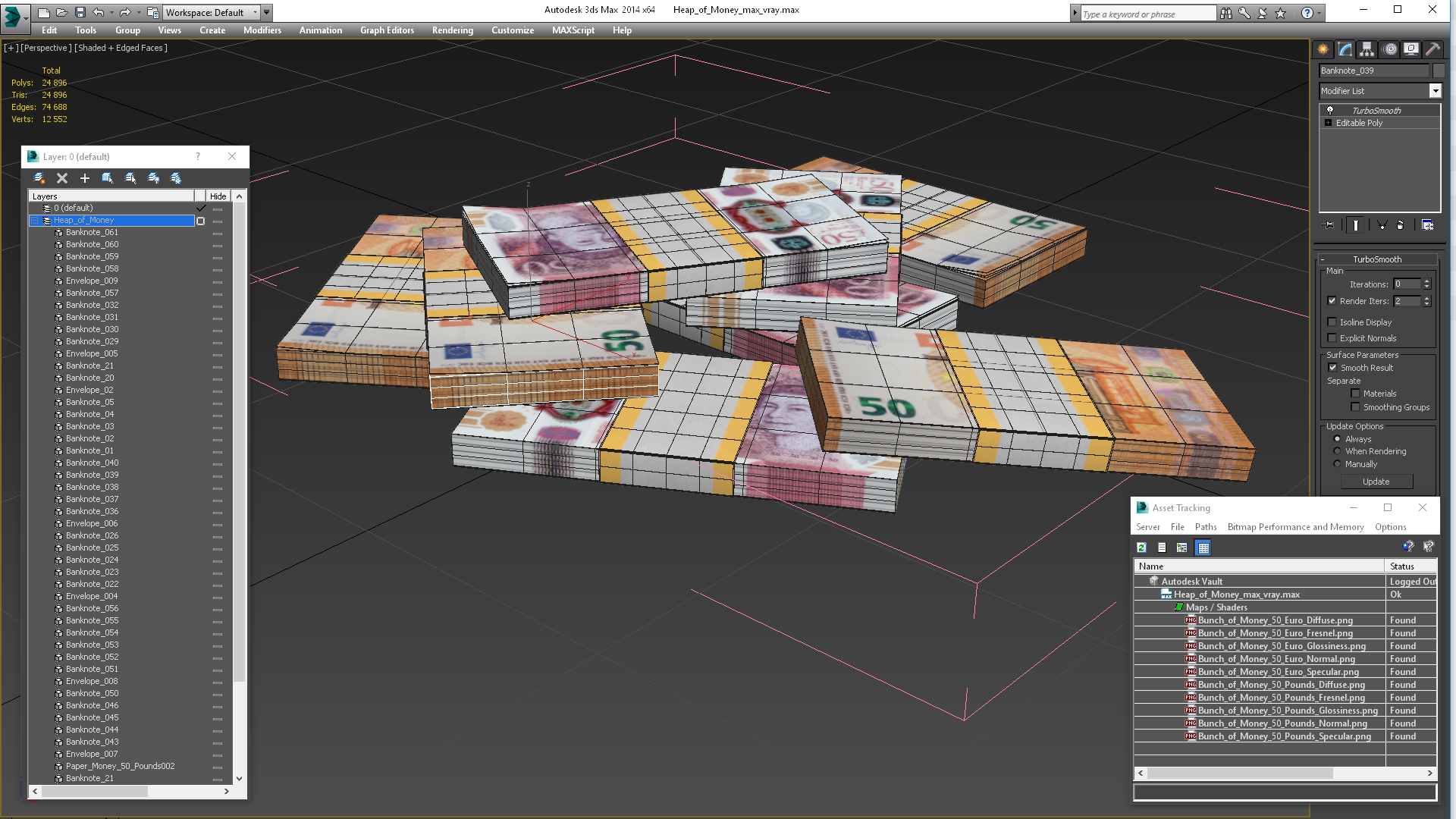
Task: Click the Open File folder icon
Action: [61, 13]
